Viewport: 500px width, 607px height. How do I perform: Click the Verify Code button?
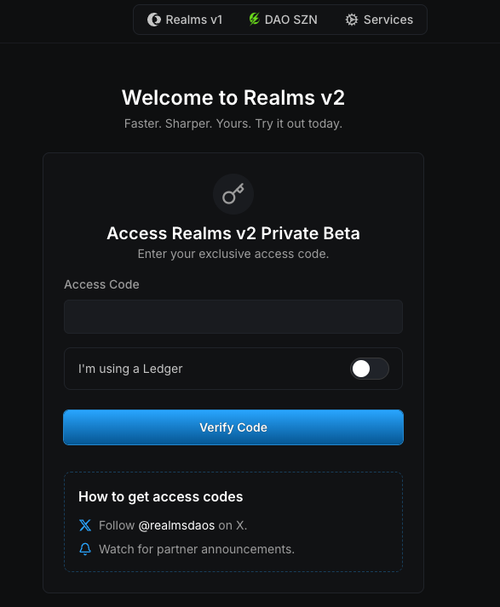click(233, 427)
